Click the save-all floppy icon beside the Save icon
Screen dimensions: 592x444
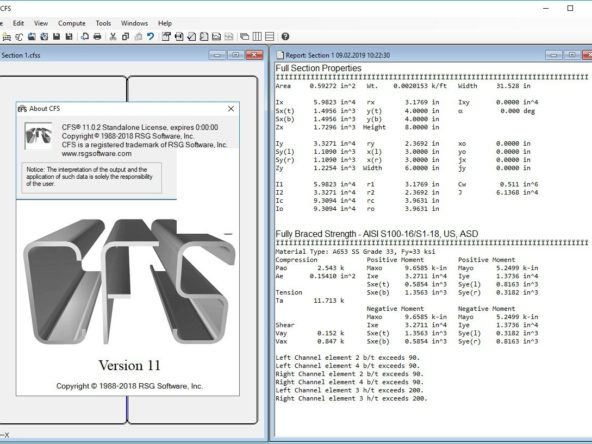[x=69, y=37]
